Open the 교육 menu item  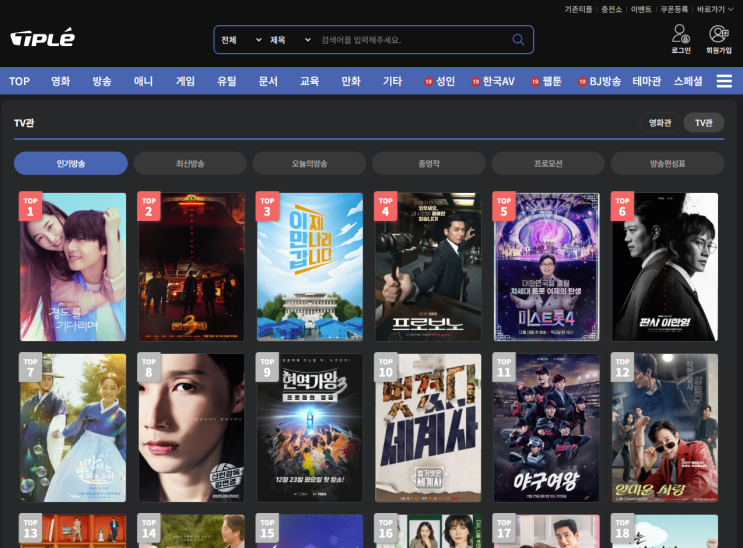309,81
